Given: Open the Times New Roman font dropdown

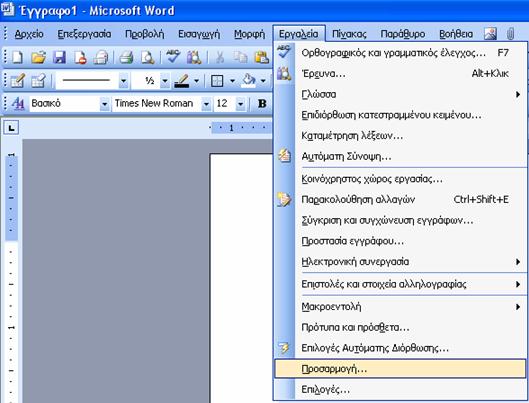Looking at the screenshot, I should coord(206,104).
